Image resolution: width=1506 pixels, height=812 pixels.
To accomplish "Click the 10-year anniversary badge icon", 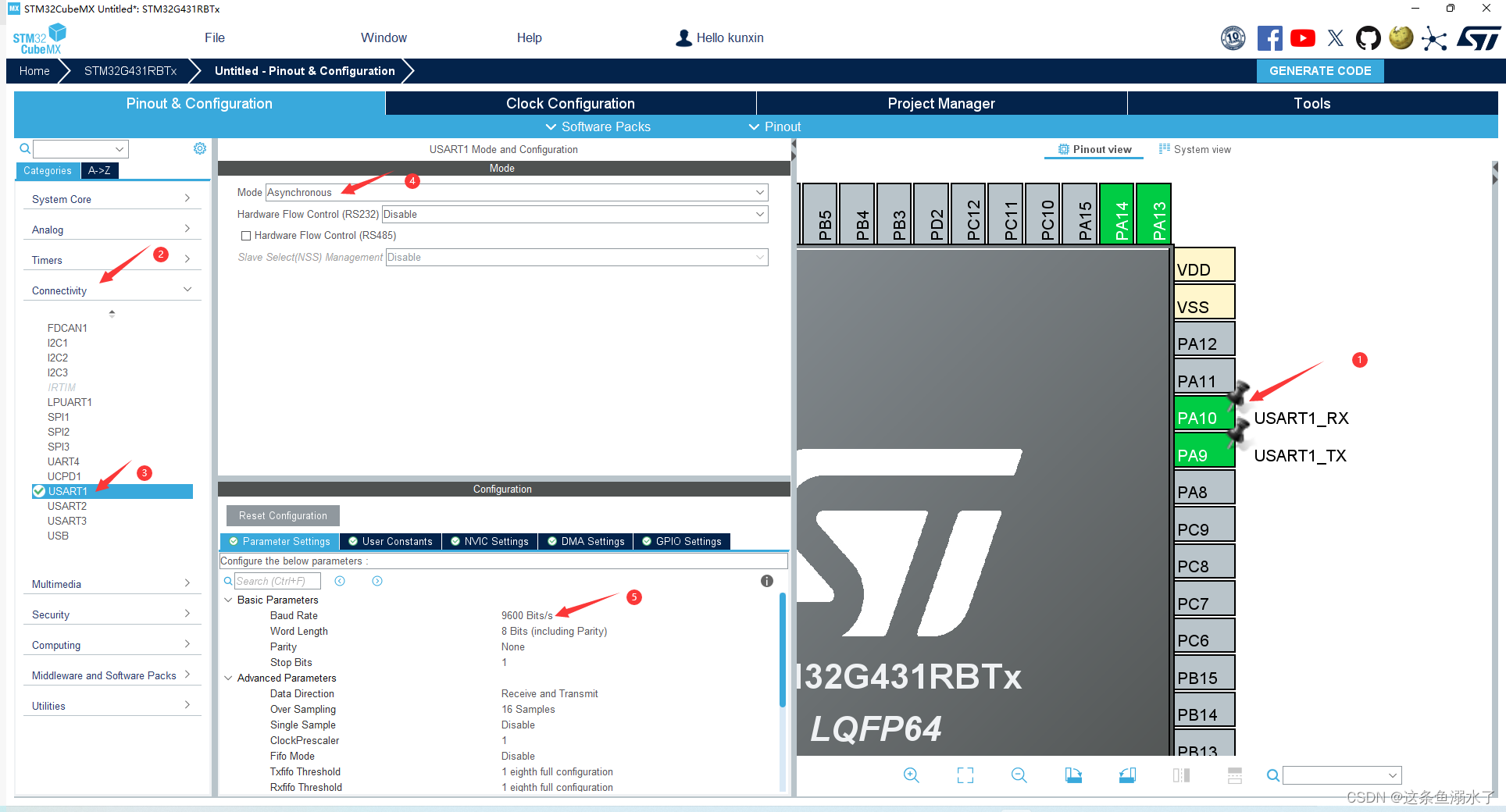I will pyautogui.click(x=1233, y=37).
